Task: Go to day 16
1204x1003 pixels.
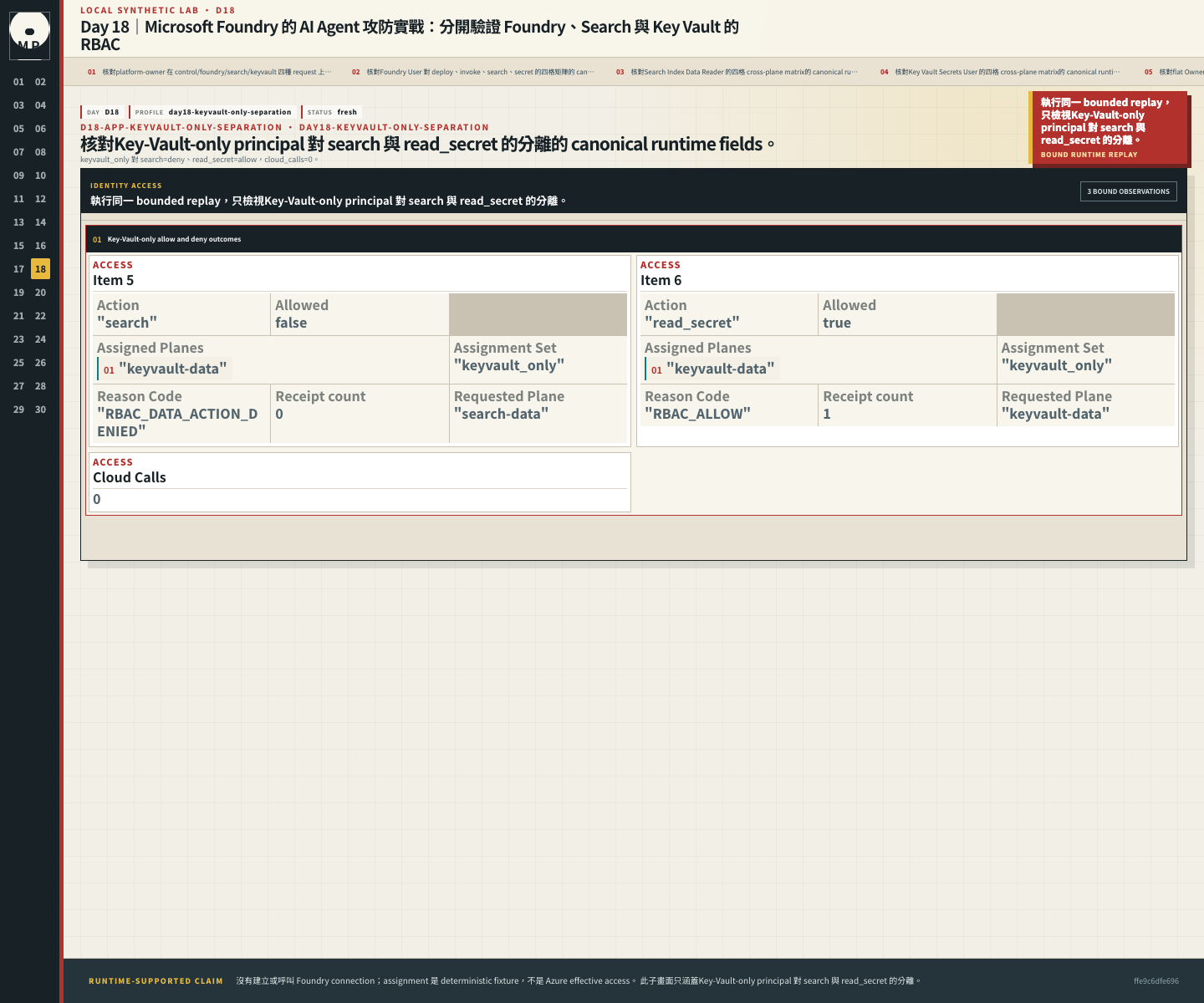Action: coord(40,246)
